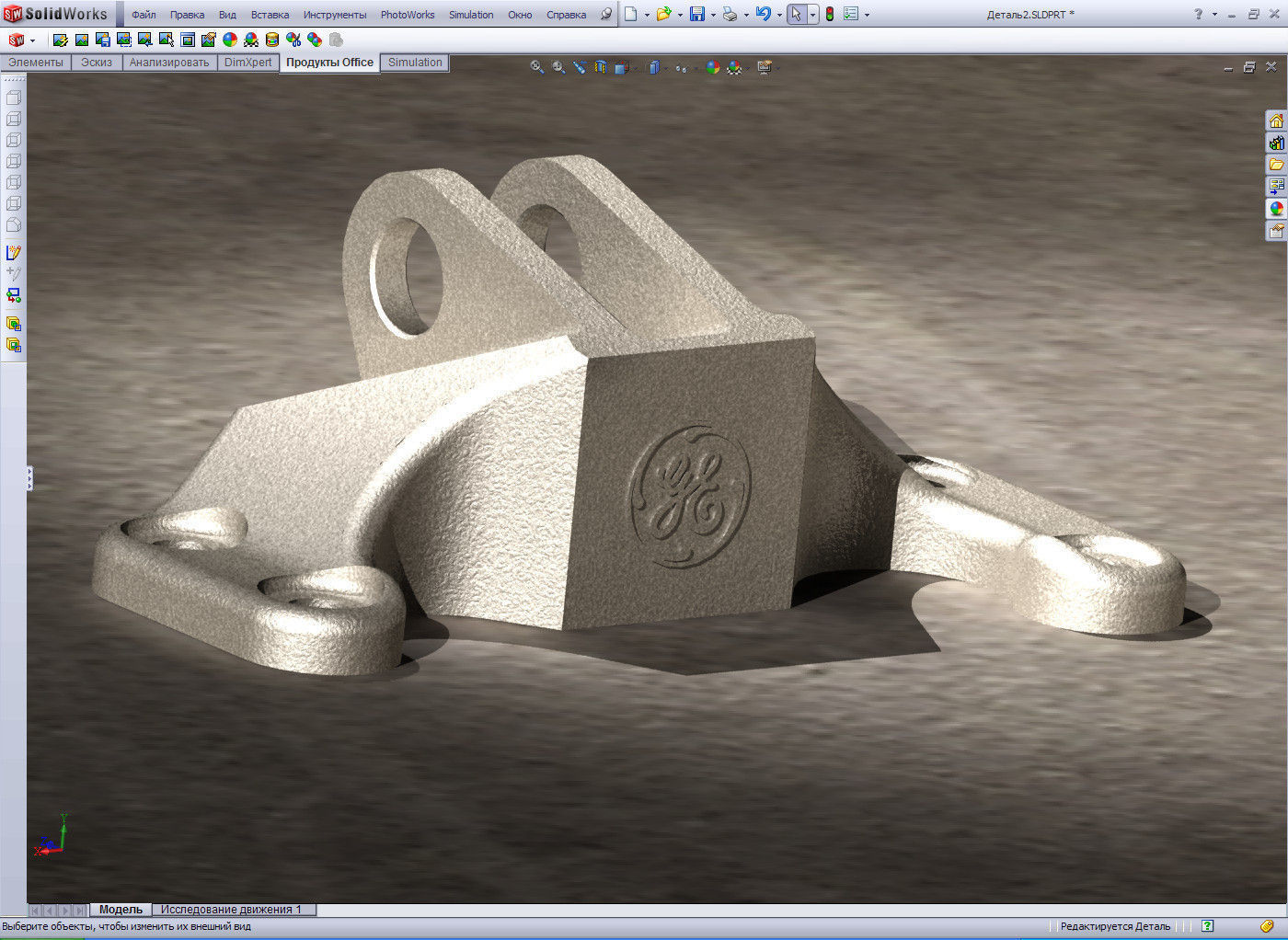This screenshot has height=940, width=1288.
Task: Open the Custom Properties task pane
Action: click(1277, 231)
